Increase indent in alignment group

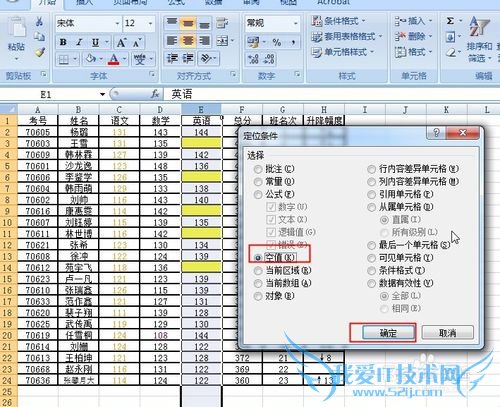[x=188, y=59]
